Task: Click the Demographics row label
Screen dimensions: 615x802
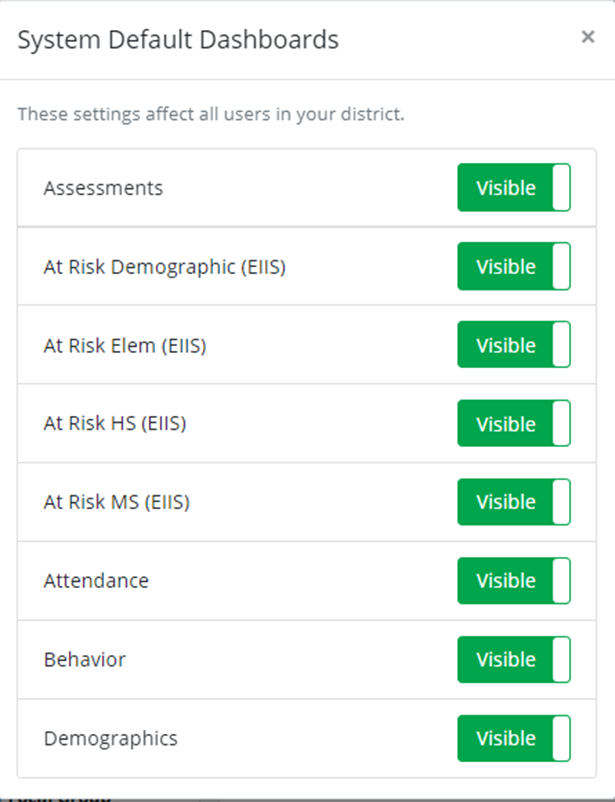Action: [110, 739]
